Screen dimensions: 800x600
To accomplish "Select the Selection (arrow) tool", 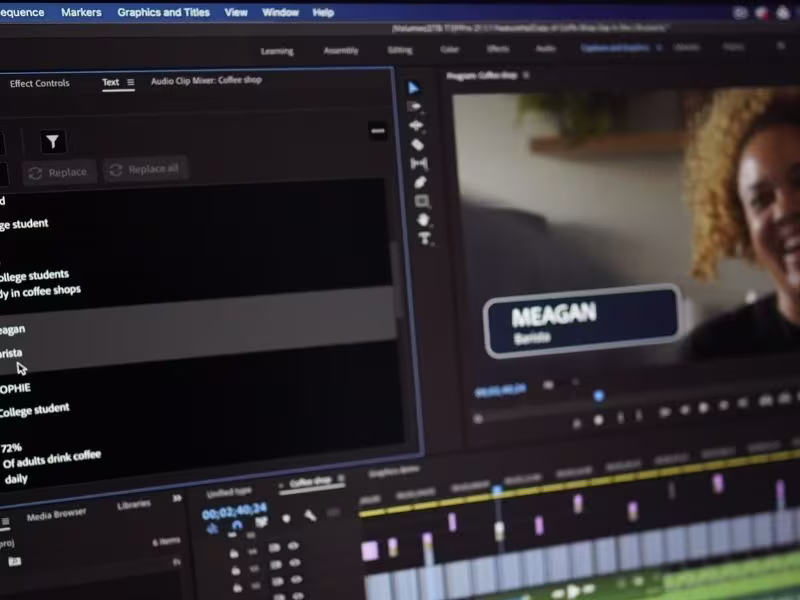I will click(x=413, y=88).
